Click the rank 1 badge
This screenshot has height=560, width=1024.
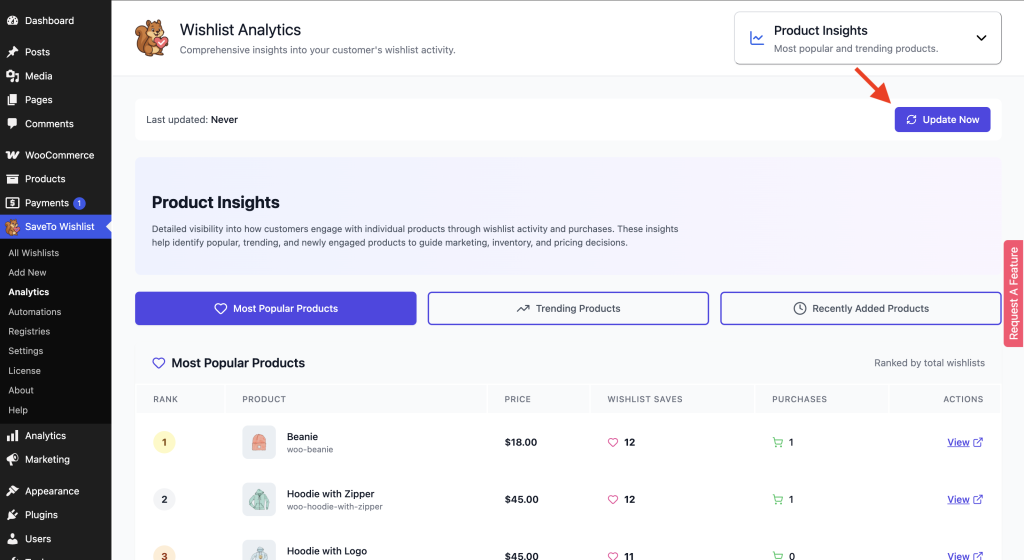164,443
